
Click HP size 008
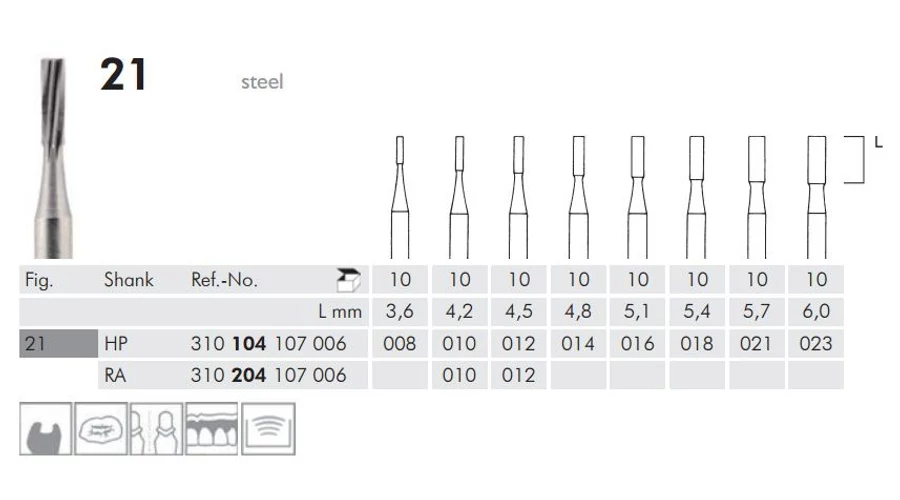pos(399,343)
